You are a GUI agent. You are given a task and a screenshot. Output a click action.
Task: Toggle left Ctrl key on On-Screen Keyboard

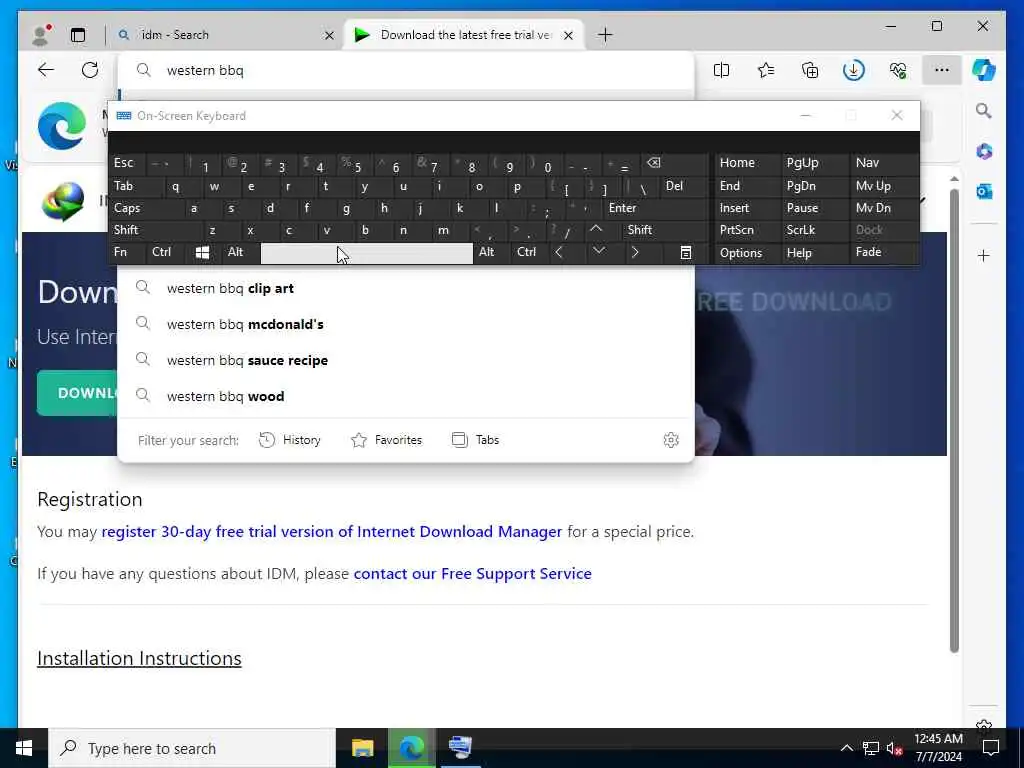coord(165,253)
